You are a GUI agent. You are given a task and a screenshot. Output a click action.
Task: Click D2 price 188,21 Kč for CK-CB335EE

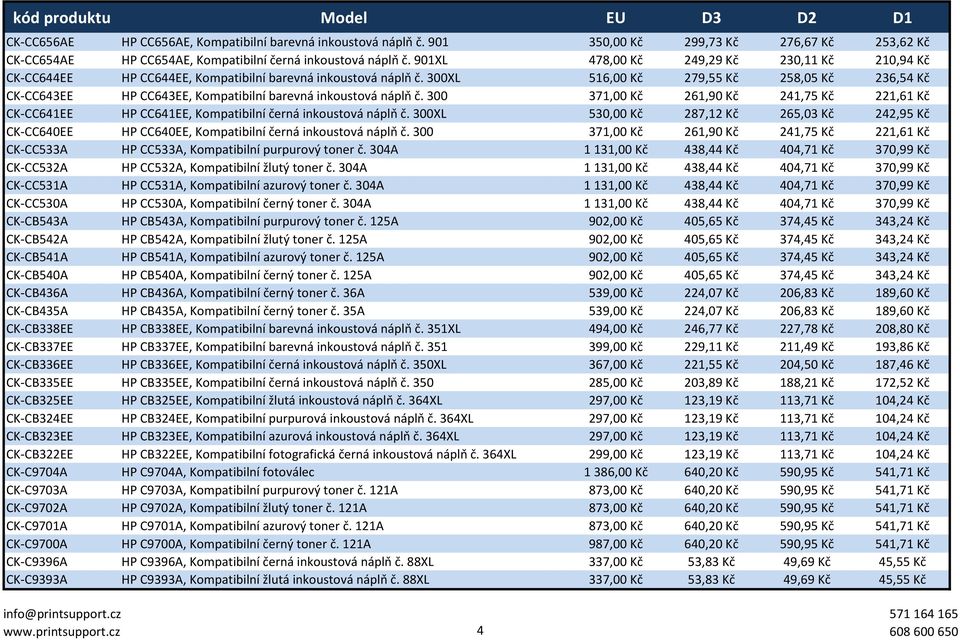click(x=806, y=383)
